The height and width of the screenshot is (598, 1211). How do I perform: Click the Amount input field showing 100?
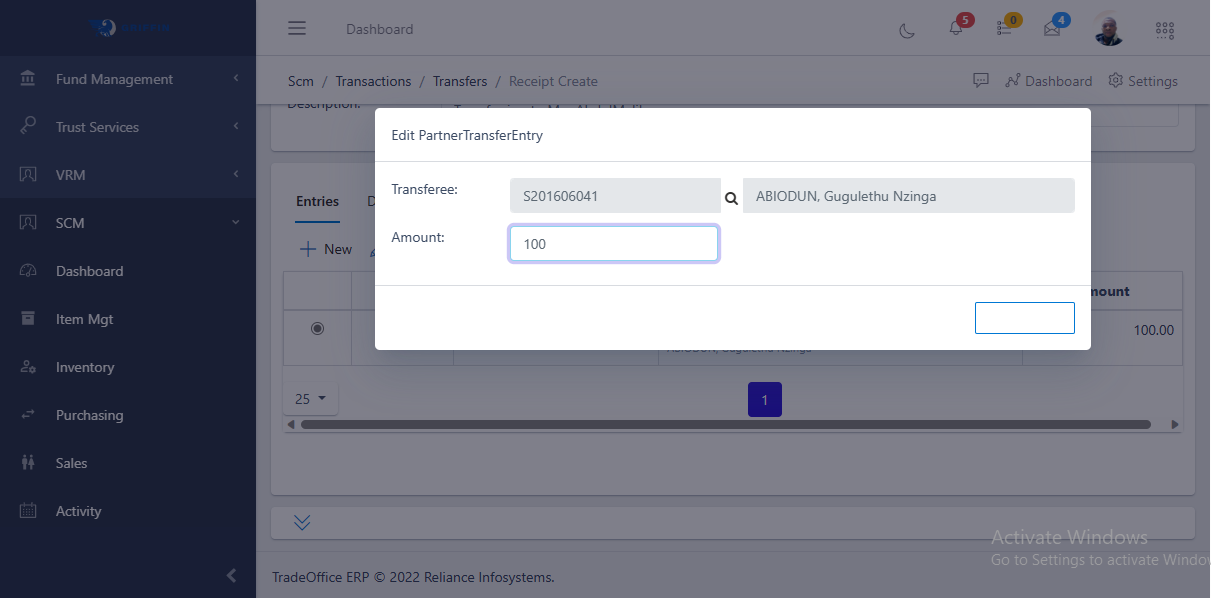click(613, 243)
